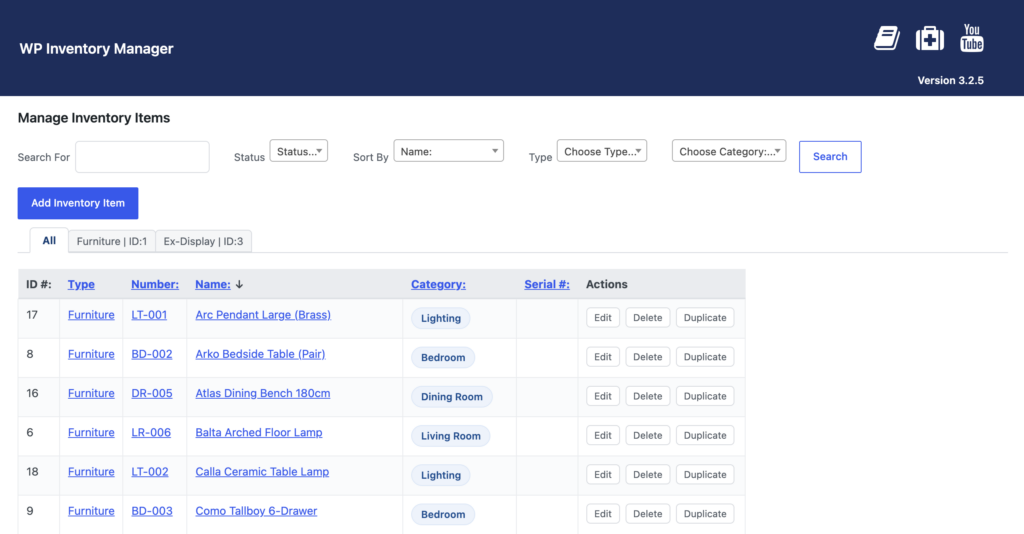
Task: Sort by the Number column header
Action: click(155, 284)
